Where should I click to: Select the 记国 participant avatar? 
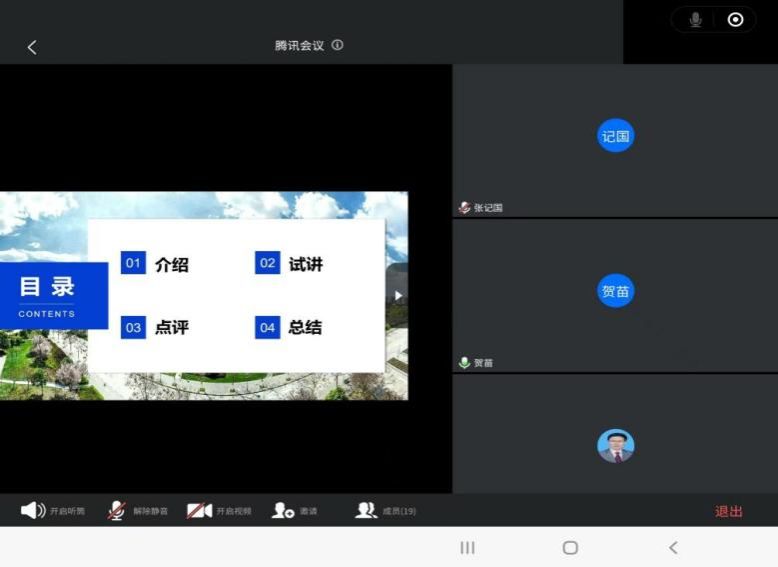(615, 136)
